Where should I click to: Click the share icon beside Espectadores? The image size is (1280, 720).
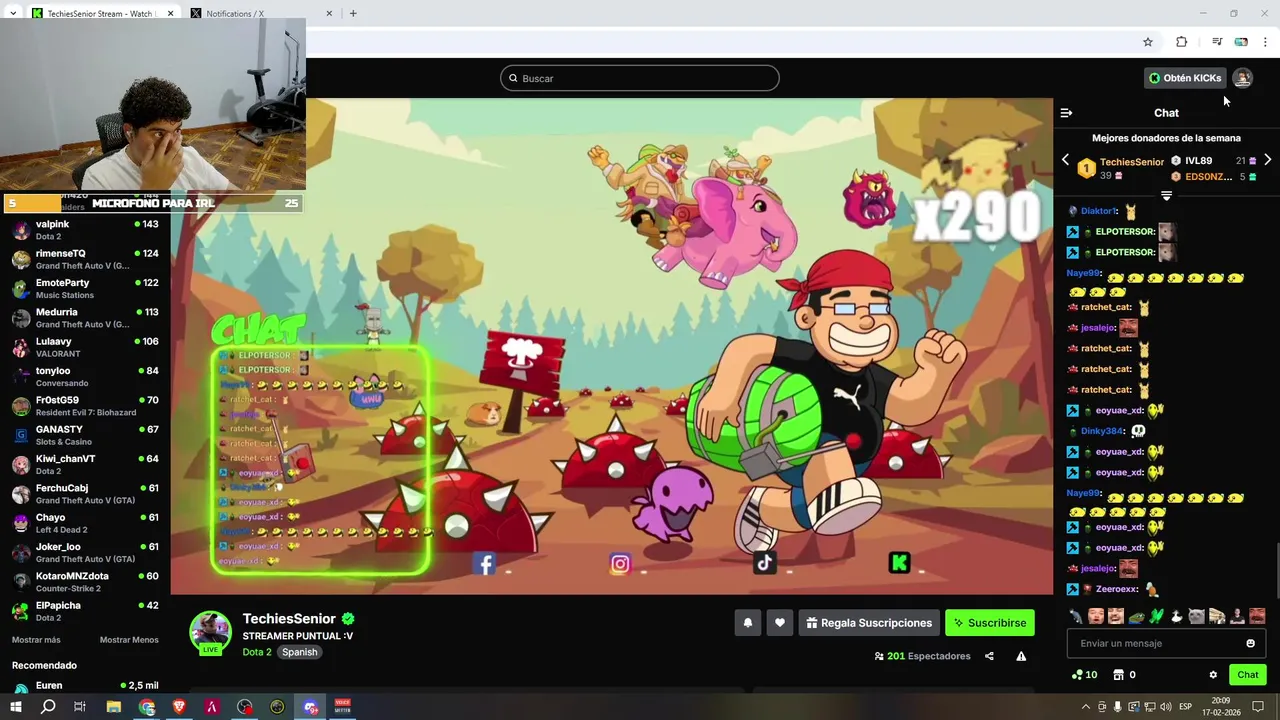tap(989, 656)
